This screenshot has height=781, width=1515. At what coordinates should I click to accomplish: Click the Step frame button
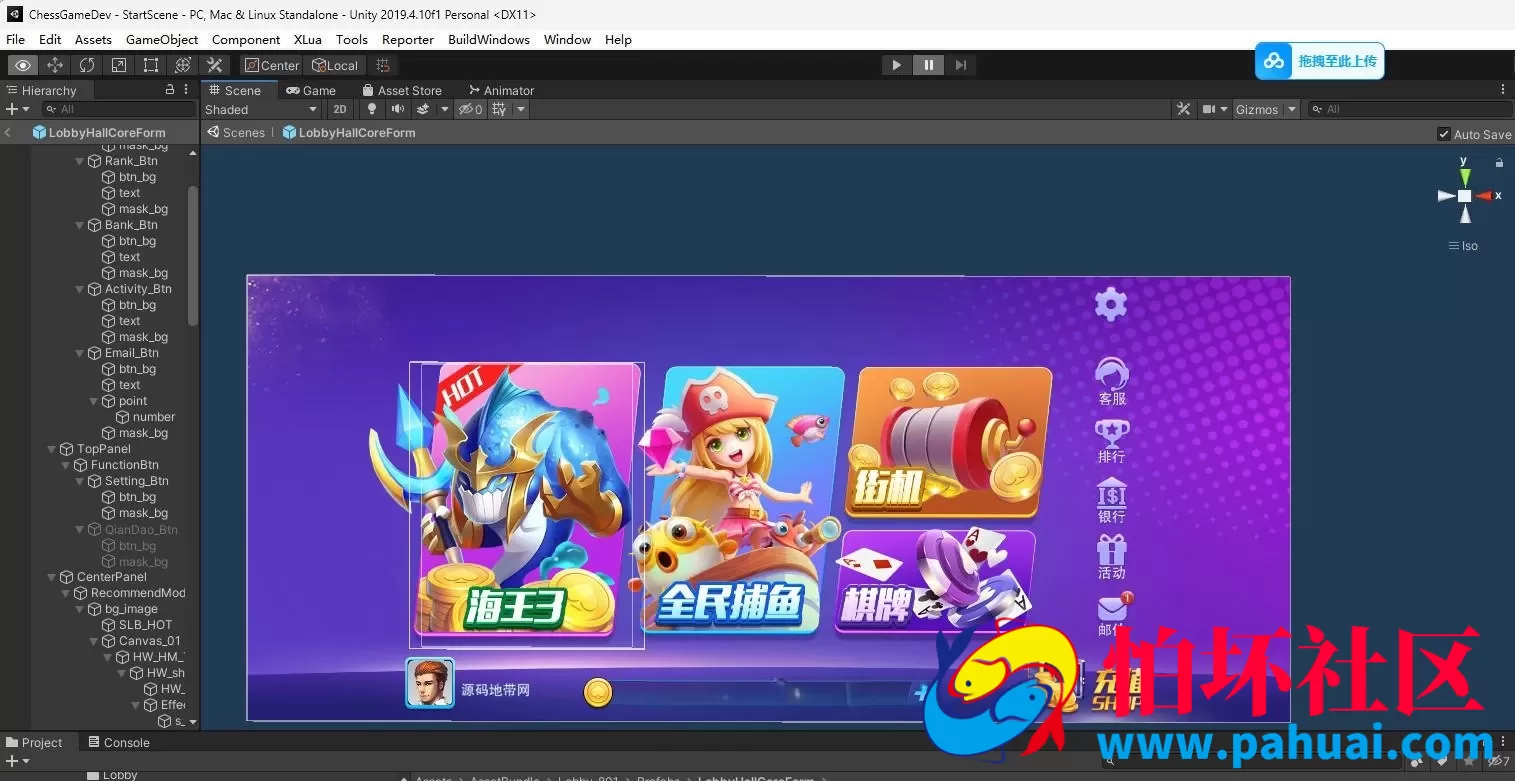click(960, 65)
